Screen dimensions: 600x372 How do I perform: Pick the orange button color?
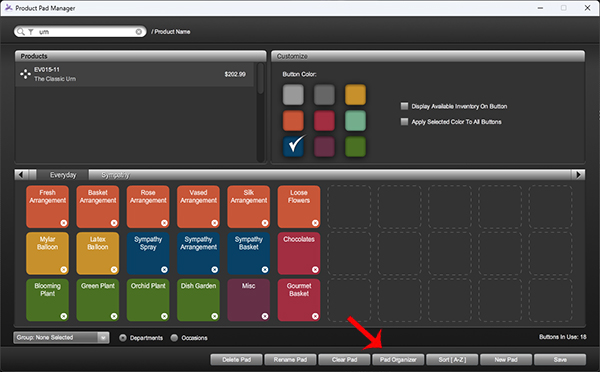tap(293, 121)
